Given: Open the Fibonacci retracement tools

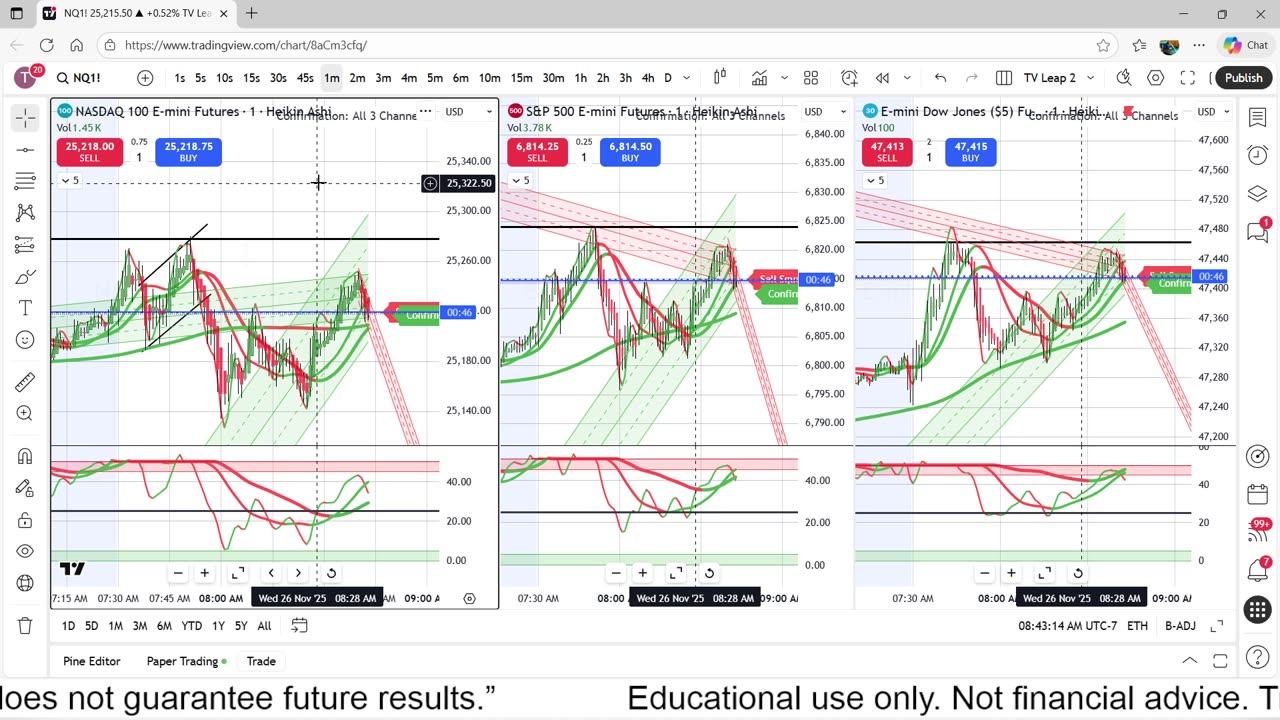Looking at the screenshot, I should click(x=25, y=181).
